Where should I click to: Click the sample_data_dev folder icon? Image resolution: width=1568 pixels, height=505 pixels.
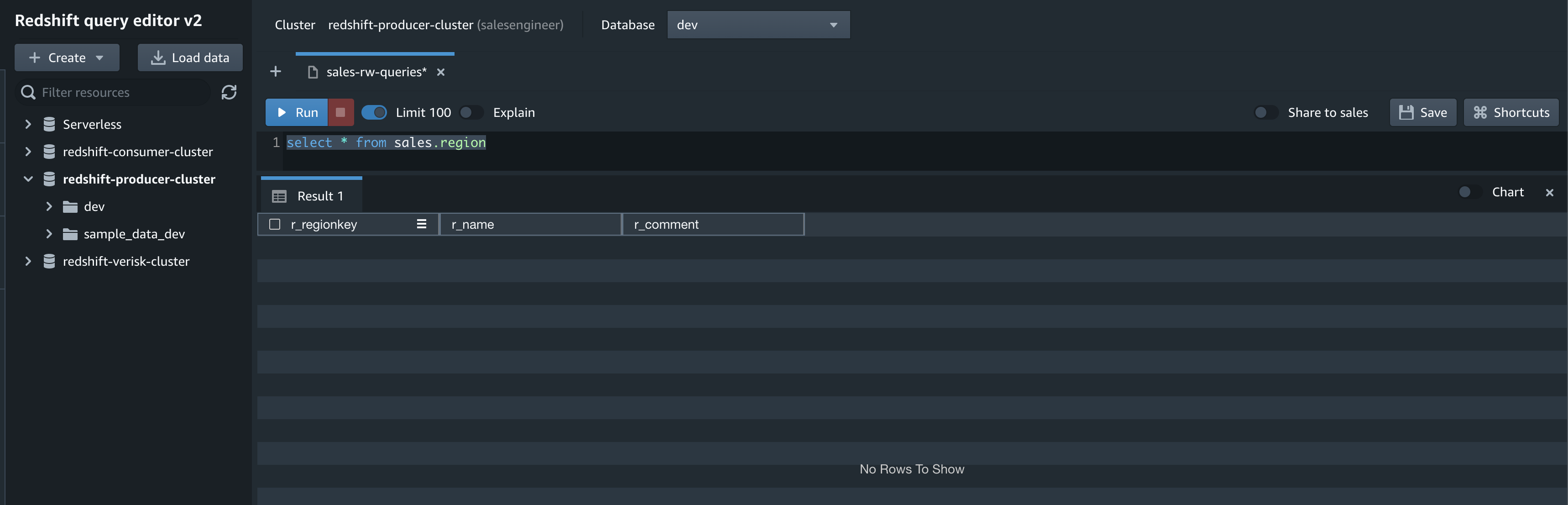pos(70,234)
